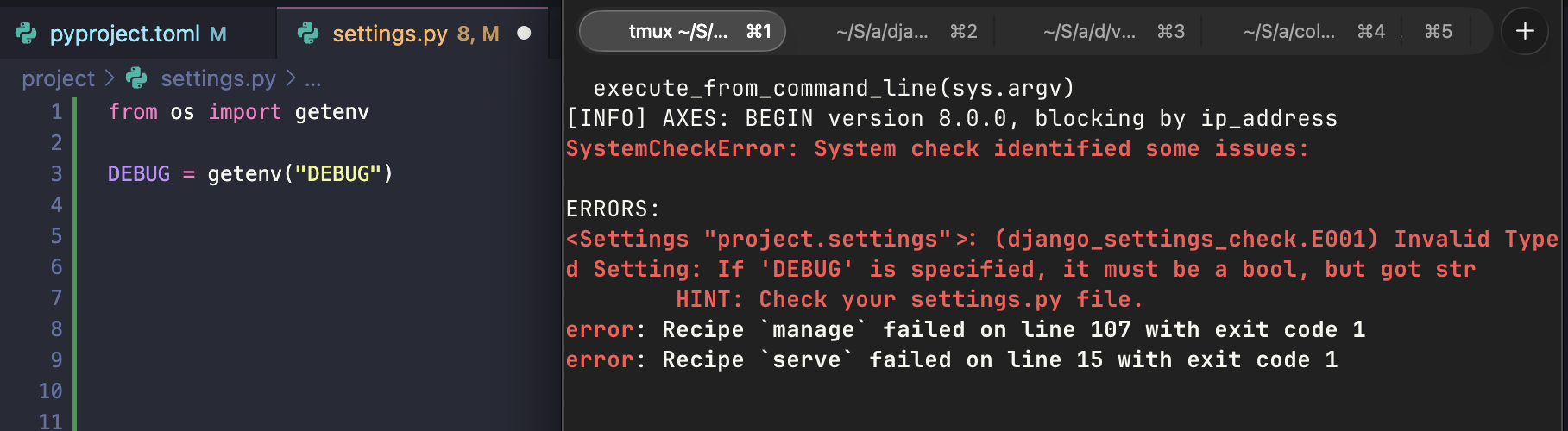This screenshot has width=1568, height=431.
Task: Expand the breadcrumb chevron after settings.py
Action: 291,78
